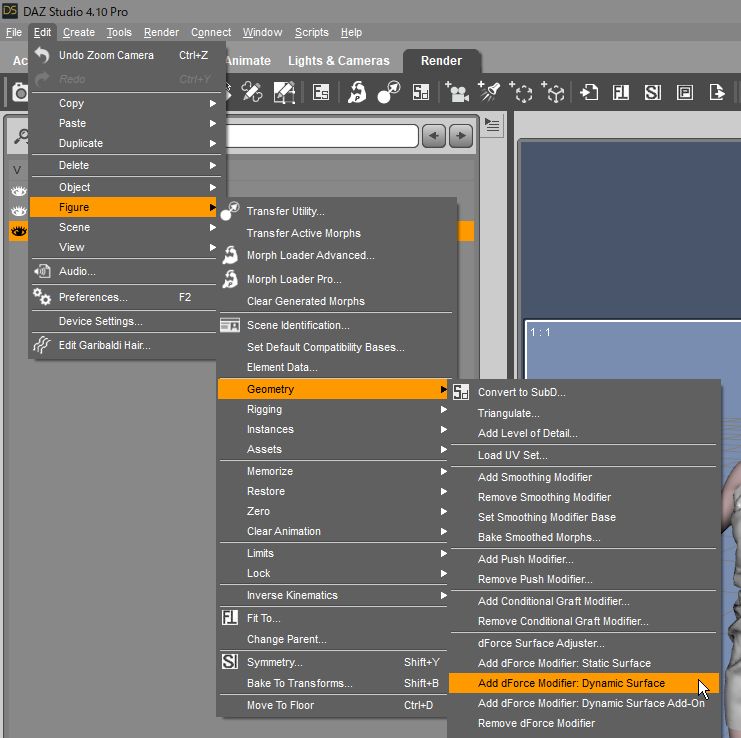This screenshot has height=738, width=741.
Task: Click the Convert to SubD toolbar icon
Action: [x=421, y=92]
